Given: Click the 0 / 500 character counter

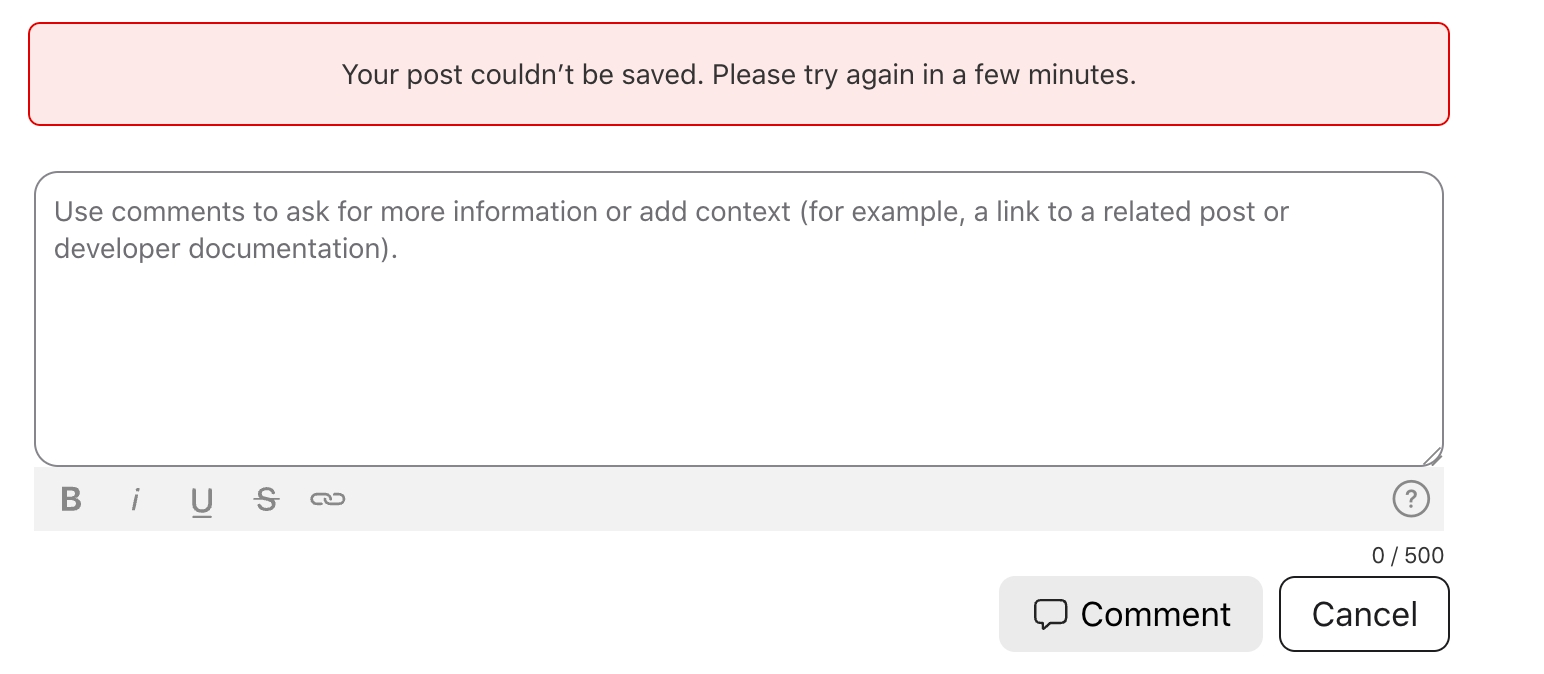Looking at the screenshot, I should pyautogui.click(x=1408, y=555).
